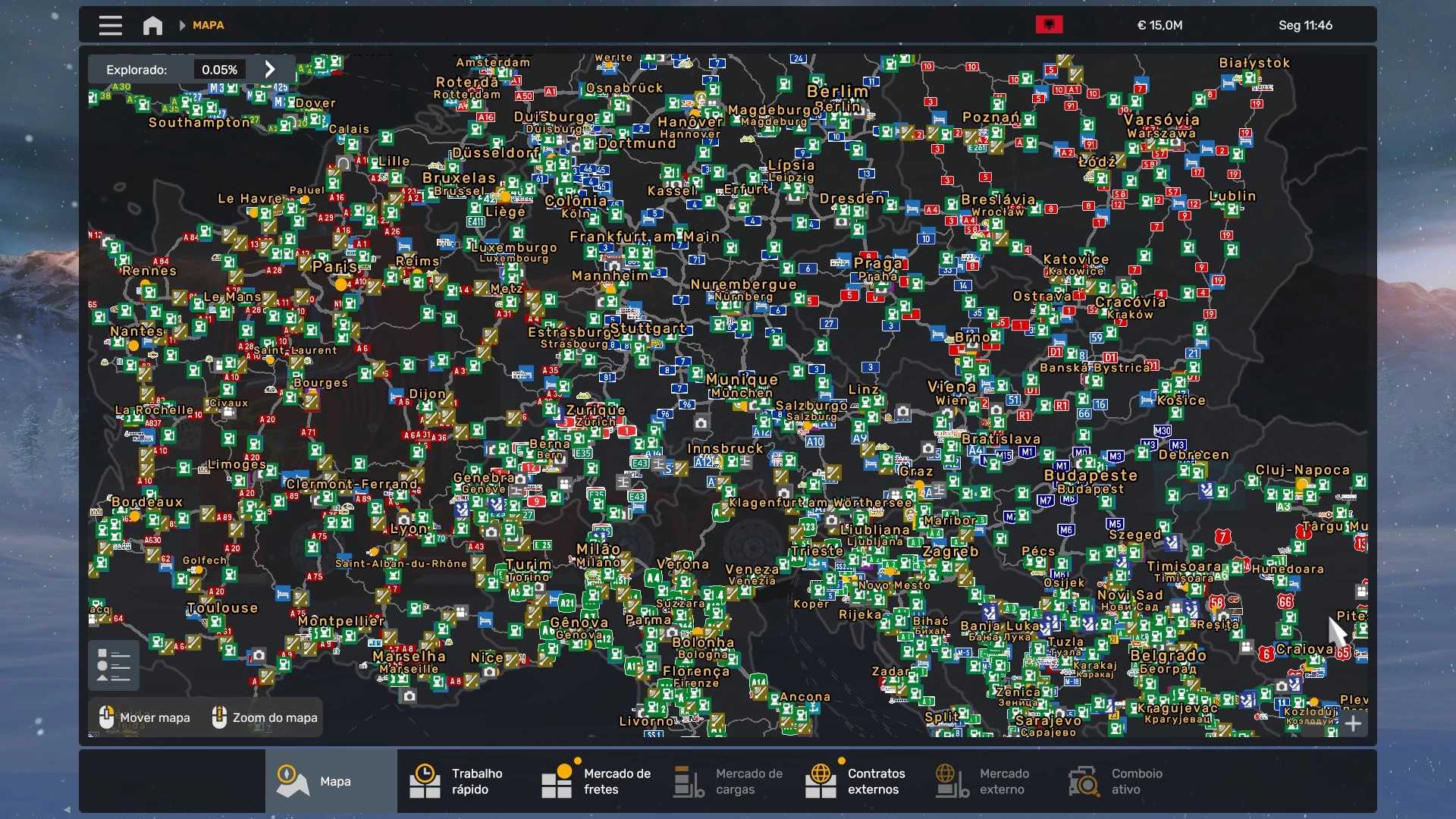Click the plus icon at map corner
The height and width of the screenshot is (819, 1456).
point(1353,723)
